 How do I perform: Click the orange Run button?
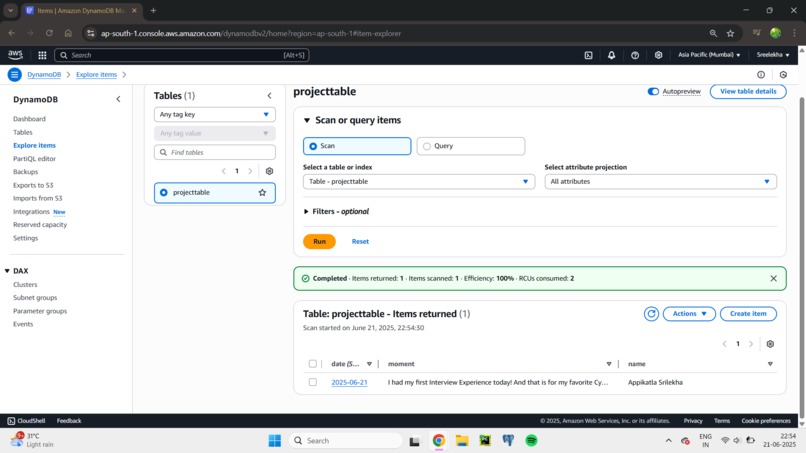(x=319, y=241)
